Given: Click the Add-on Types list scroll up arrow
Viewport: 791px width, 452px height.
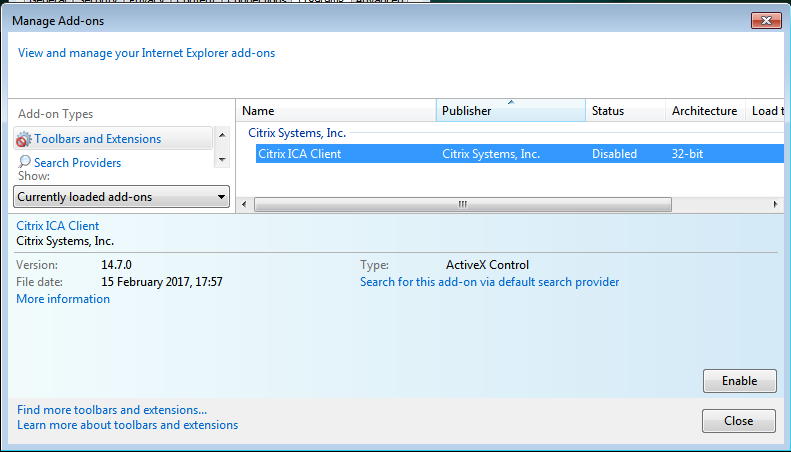Looking at the screenshot, I should pos(222,132).
